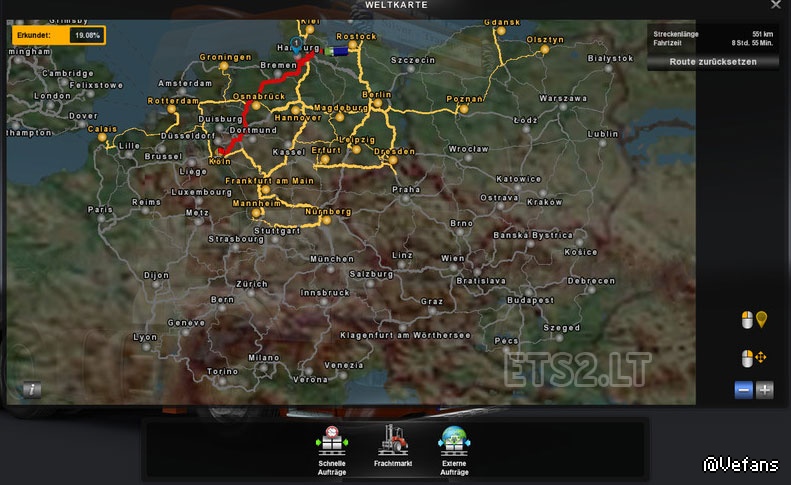This screenshot has height=485, width=791.
Task: Select the Erfurt city marker
Action: pos(325,159)
